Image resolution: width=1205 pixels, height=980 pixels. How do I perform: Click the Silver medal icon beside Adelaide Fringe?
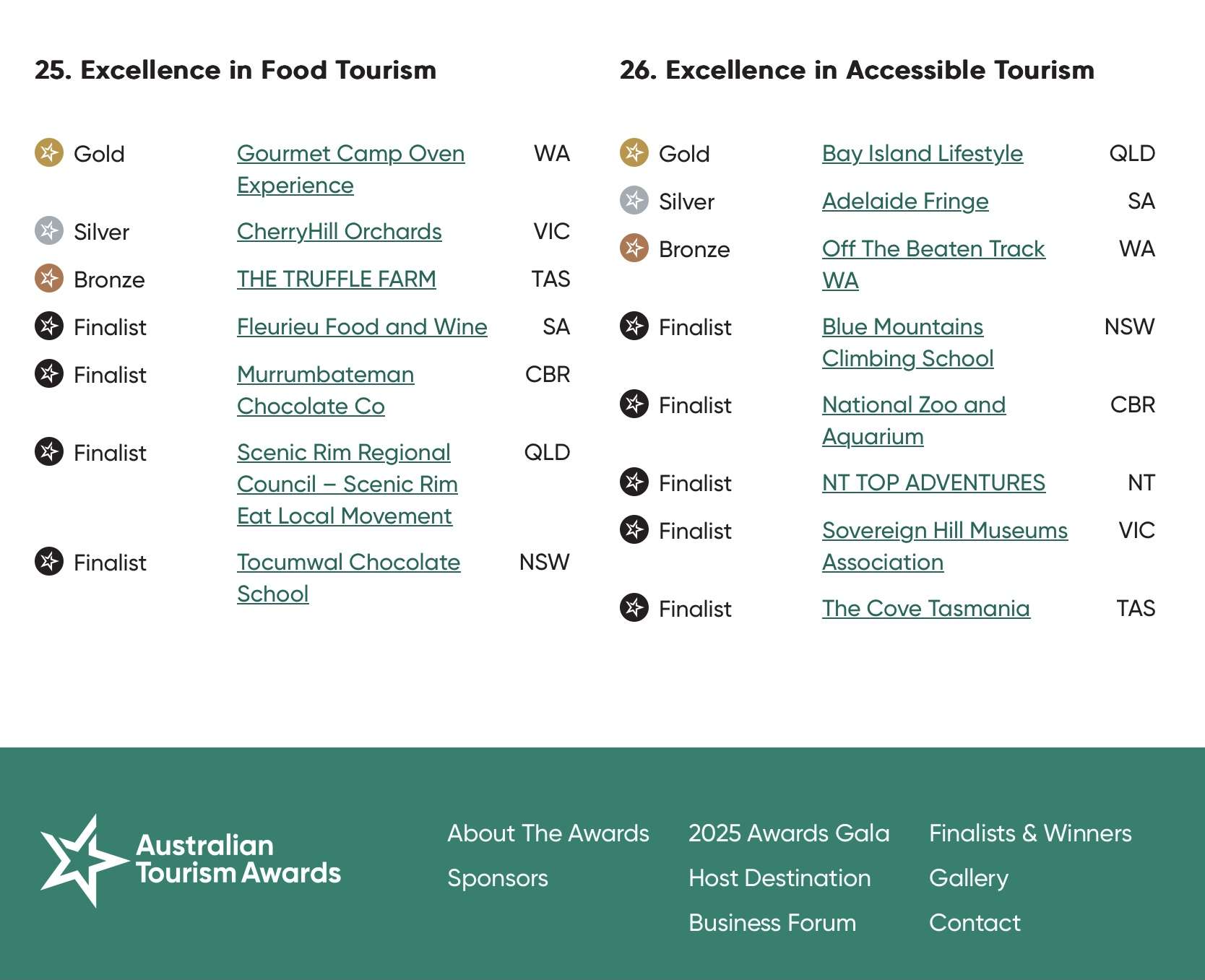click(x=634, y=201)
